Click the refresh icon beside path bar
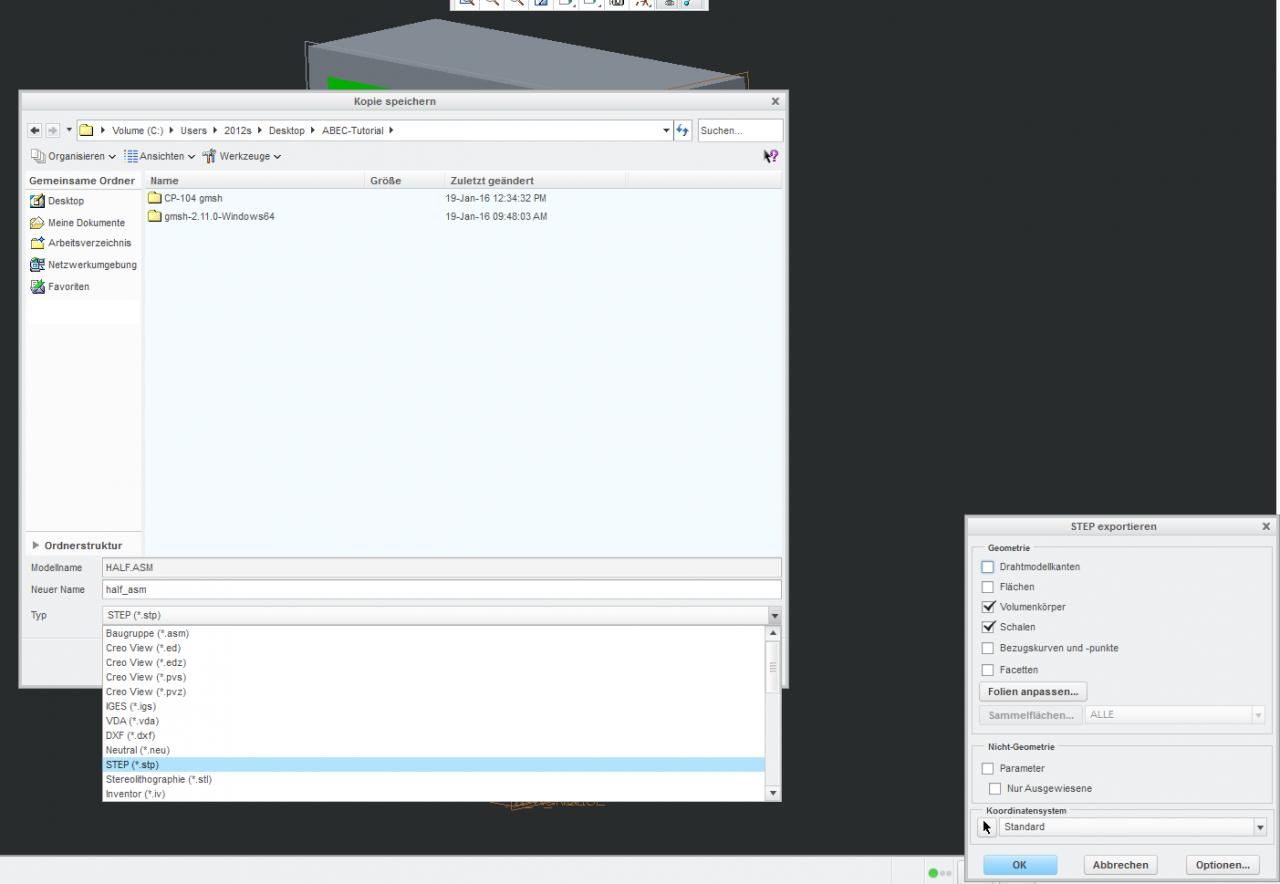This screenshot has width=1280, height=884. pyautogui.click(x=683, y=130)
